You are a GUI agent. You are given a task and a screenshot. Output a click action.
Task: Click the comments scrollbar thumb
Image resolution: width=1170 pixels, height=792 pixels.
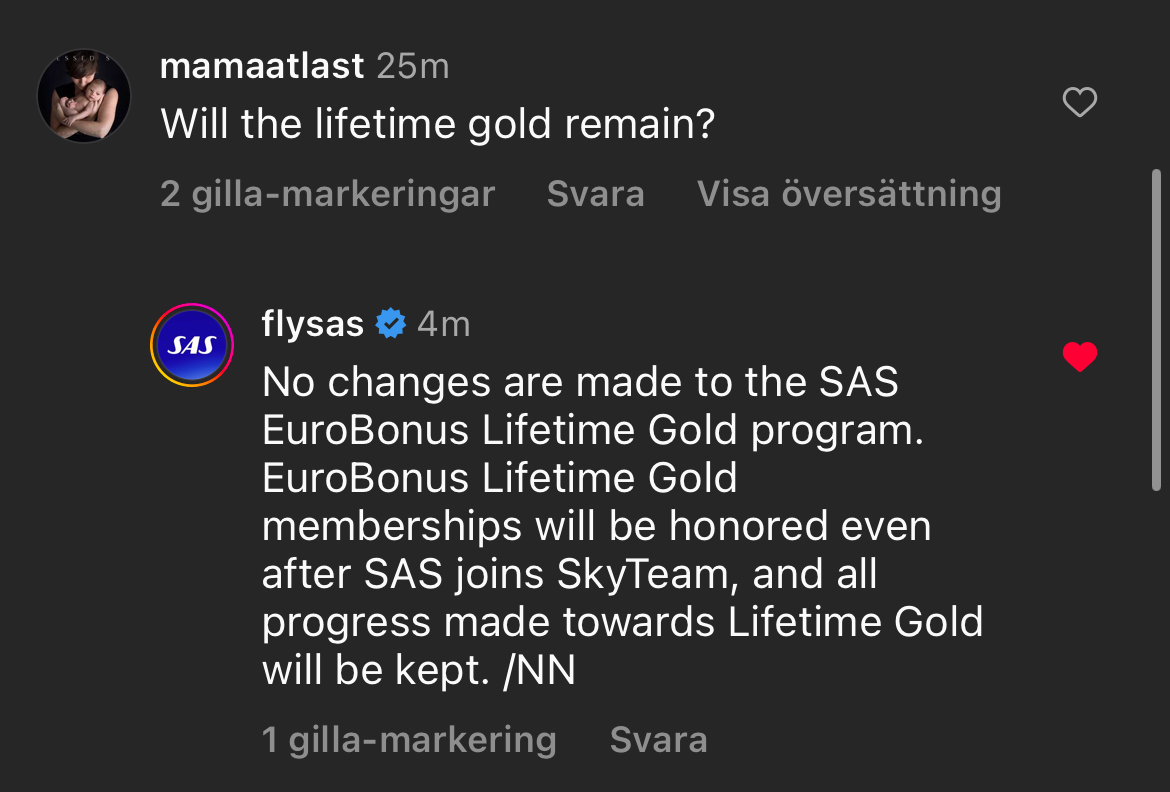tap(1157, 330)
